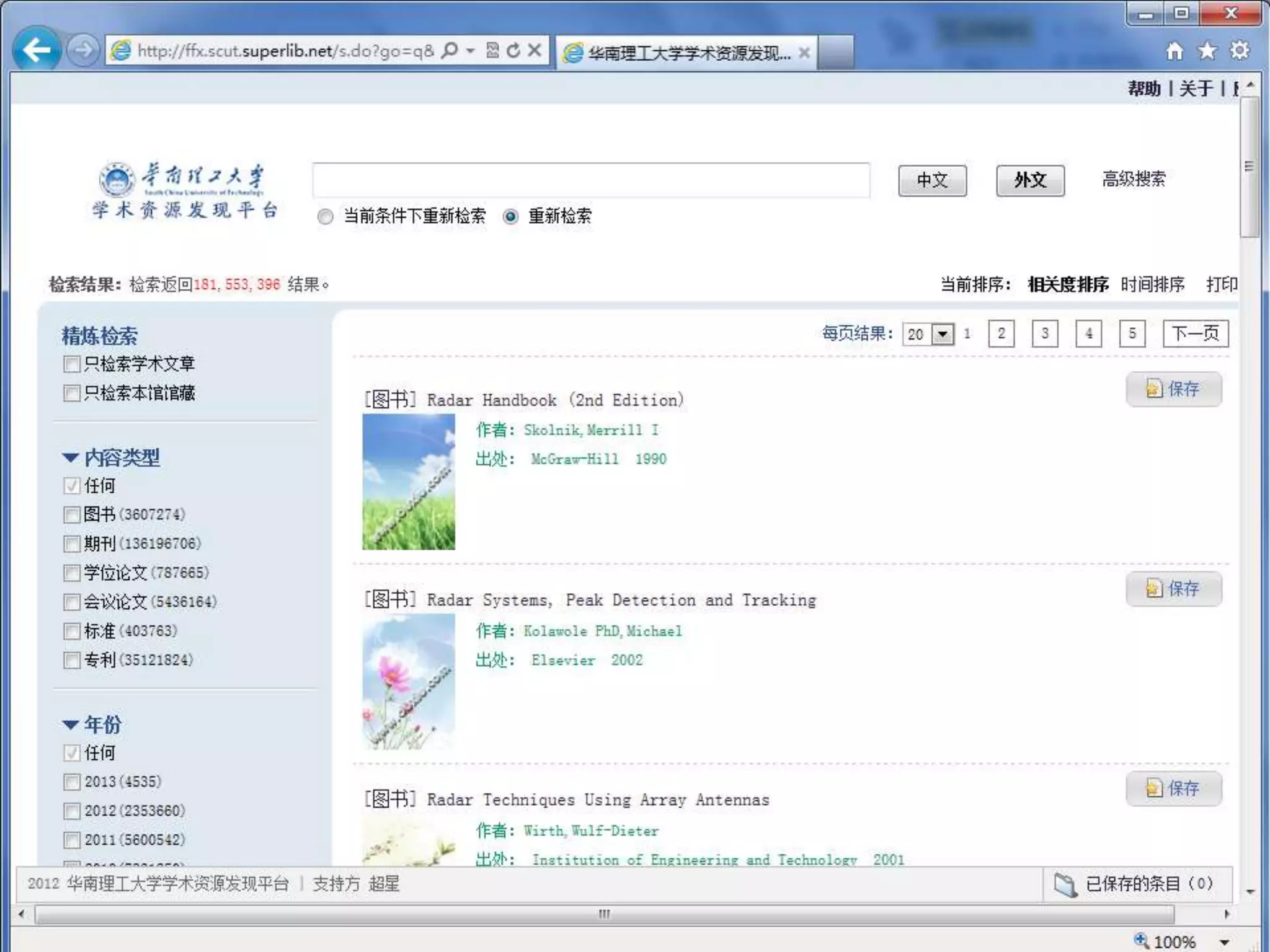This screenshot has height=952, width=1270.
Task: Sort results by 时间排序
Action: point(1152,284)
